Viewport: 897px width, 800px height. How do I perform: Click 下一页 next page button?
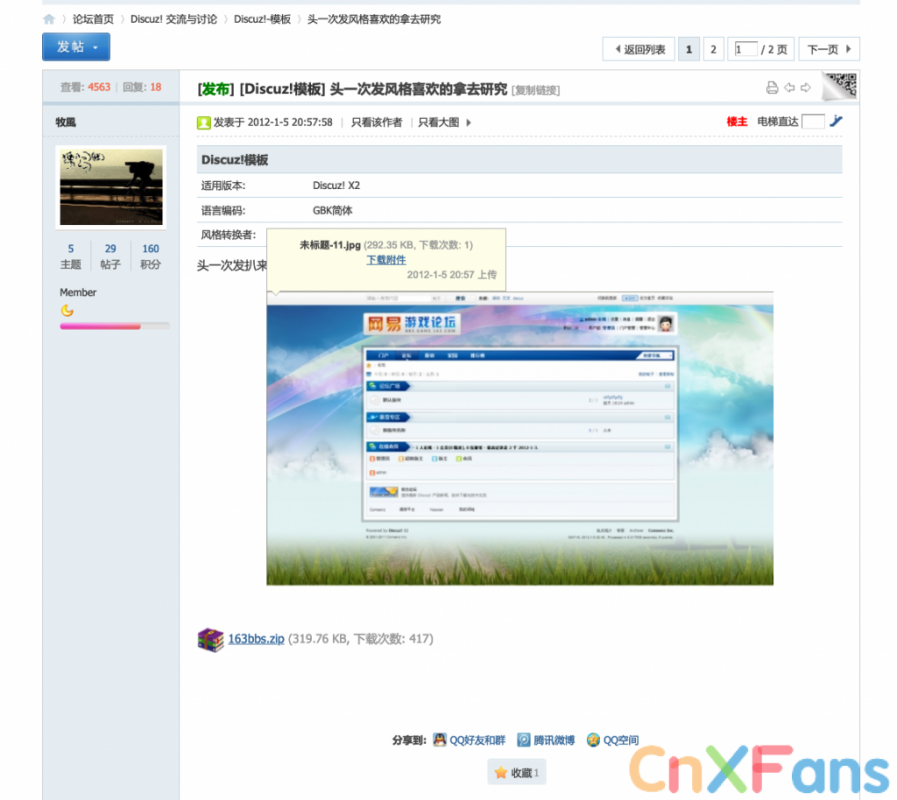tap(829, 49)
